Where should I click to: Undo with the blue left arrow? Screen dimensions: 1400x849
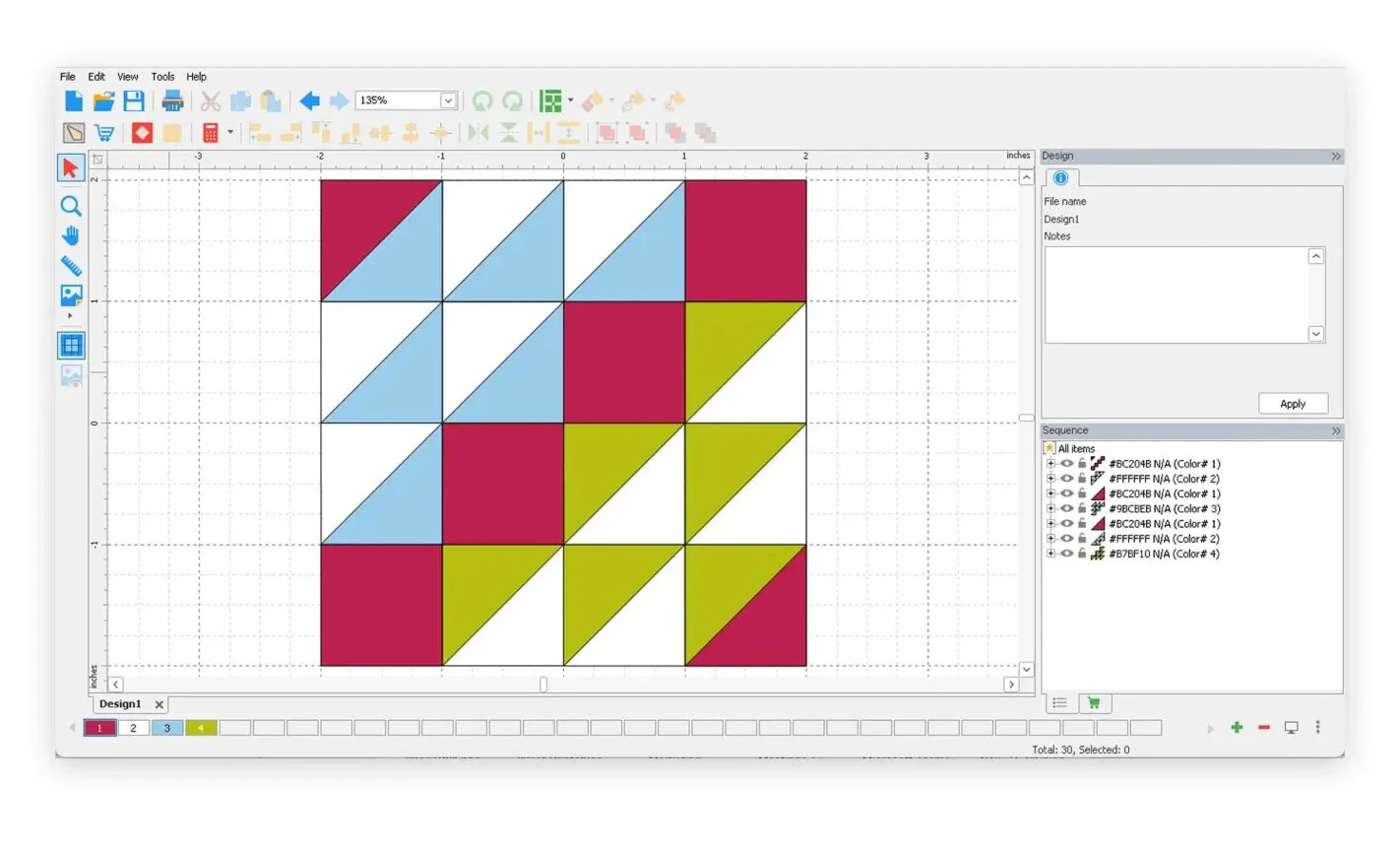(309, 100)
